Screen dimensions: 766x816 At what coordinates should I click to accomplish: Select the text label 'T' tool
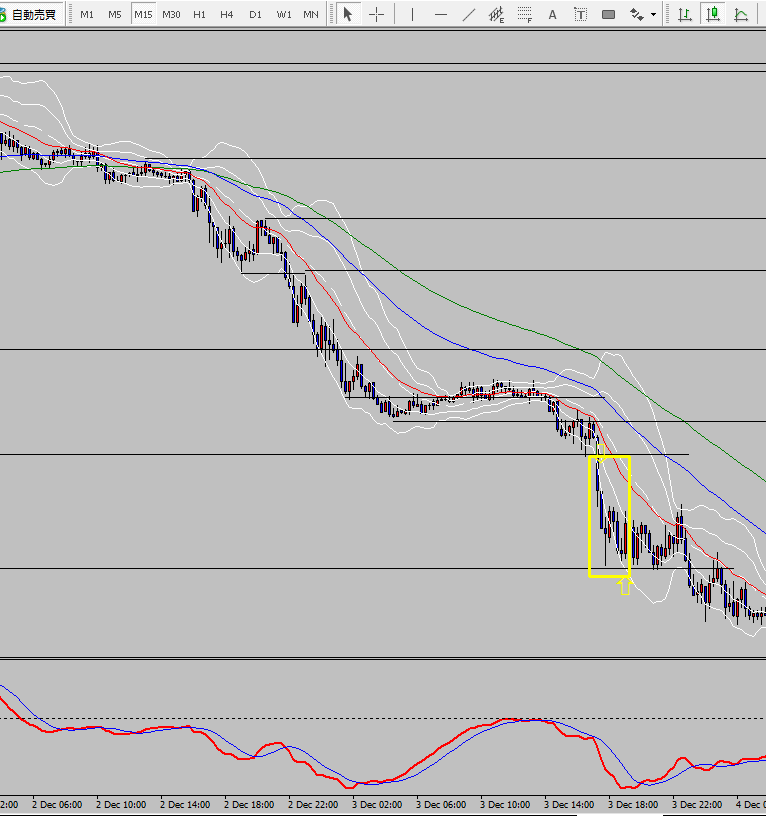tap(580, 14)
